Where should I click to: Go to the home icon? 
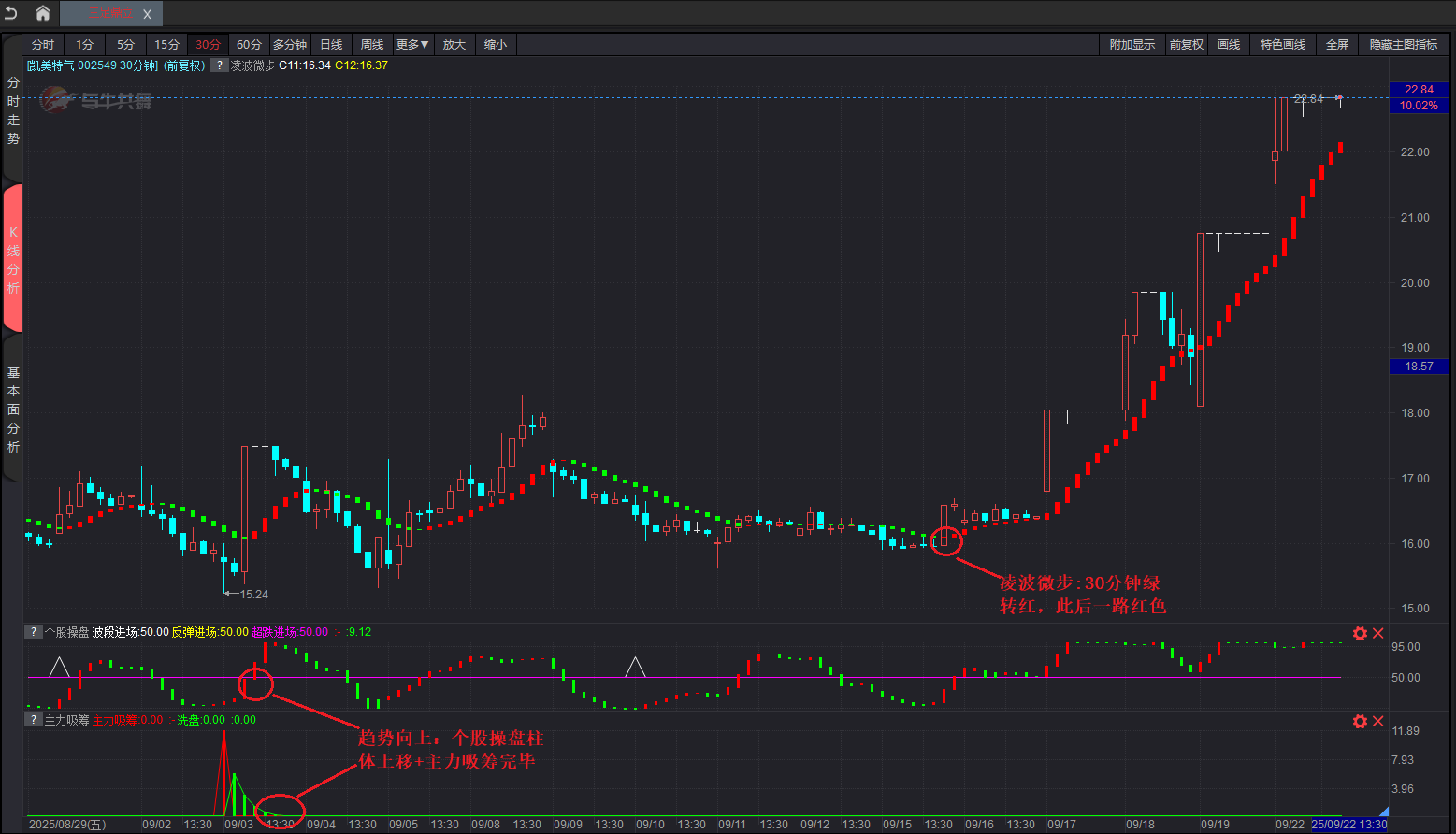tap(43, 13)
